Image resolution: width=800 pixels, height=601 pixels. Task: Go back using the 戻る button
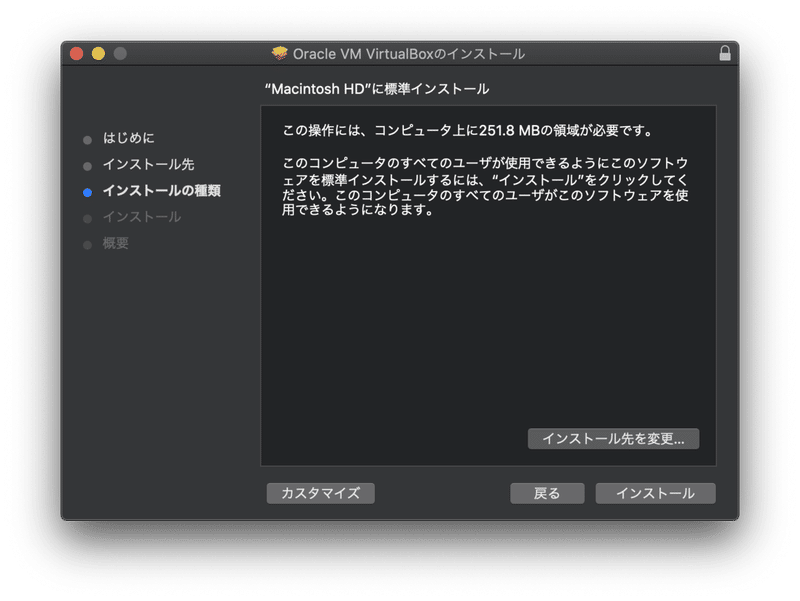(547, 493)
